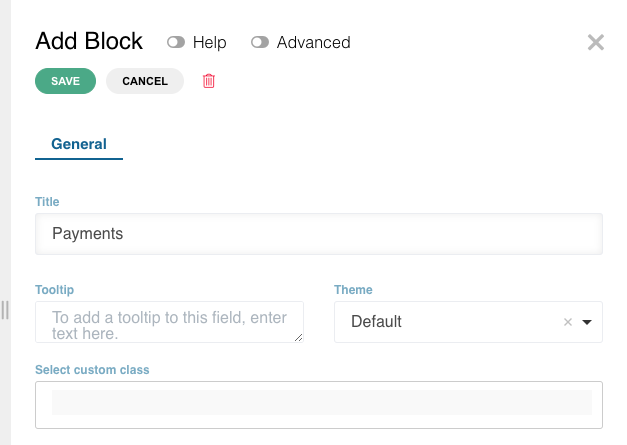This screenshot has width=627, height=445.
Task: Clear the Default theme selection
Action: tap(568, 322)
